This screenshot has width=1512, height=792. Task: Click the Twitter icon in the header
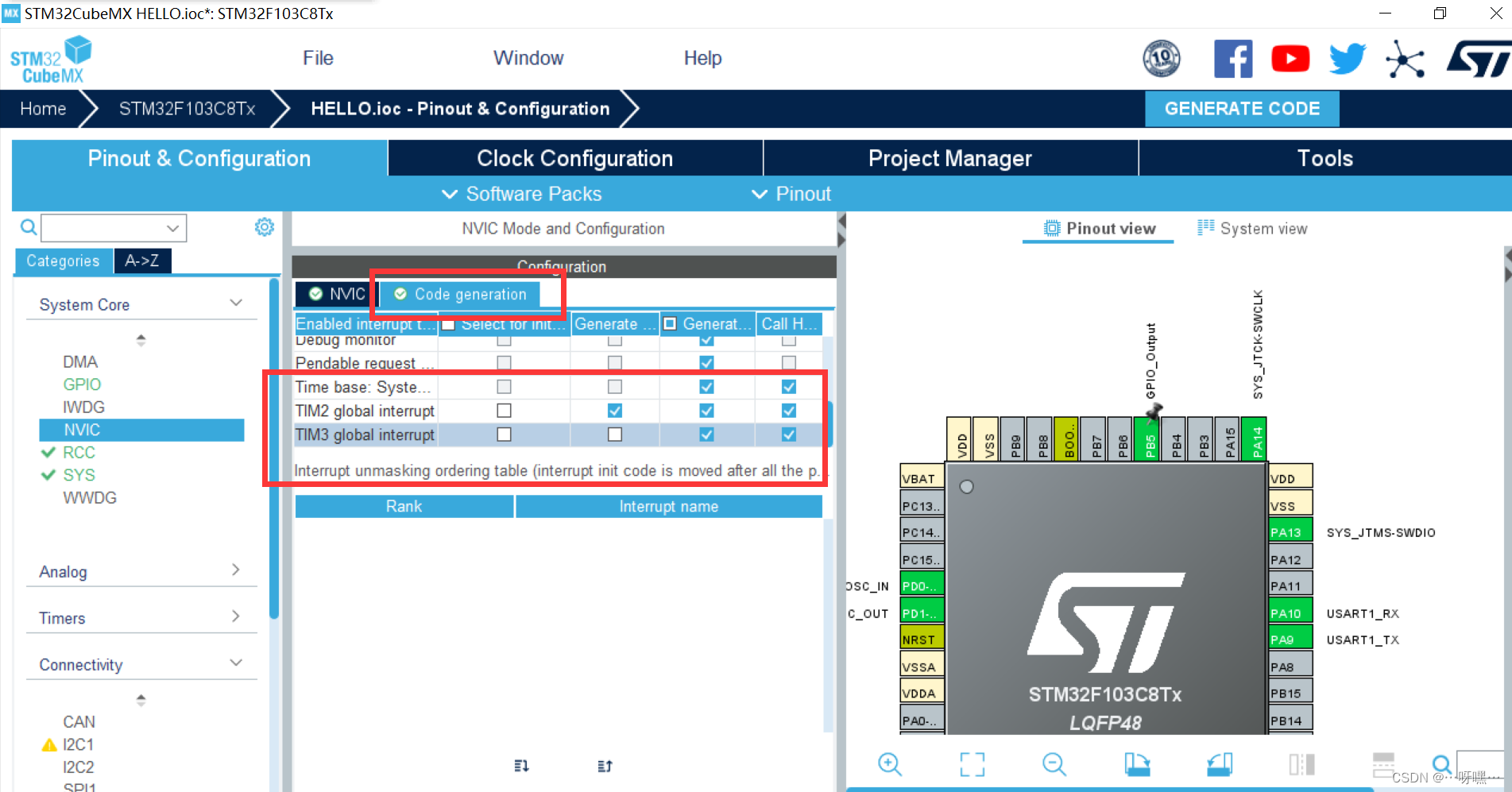tap(1347, 58)
